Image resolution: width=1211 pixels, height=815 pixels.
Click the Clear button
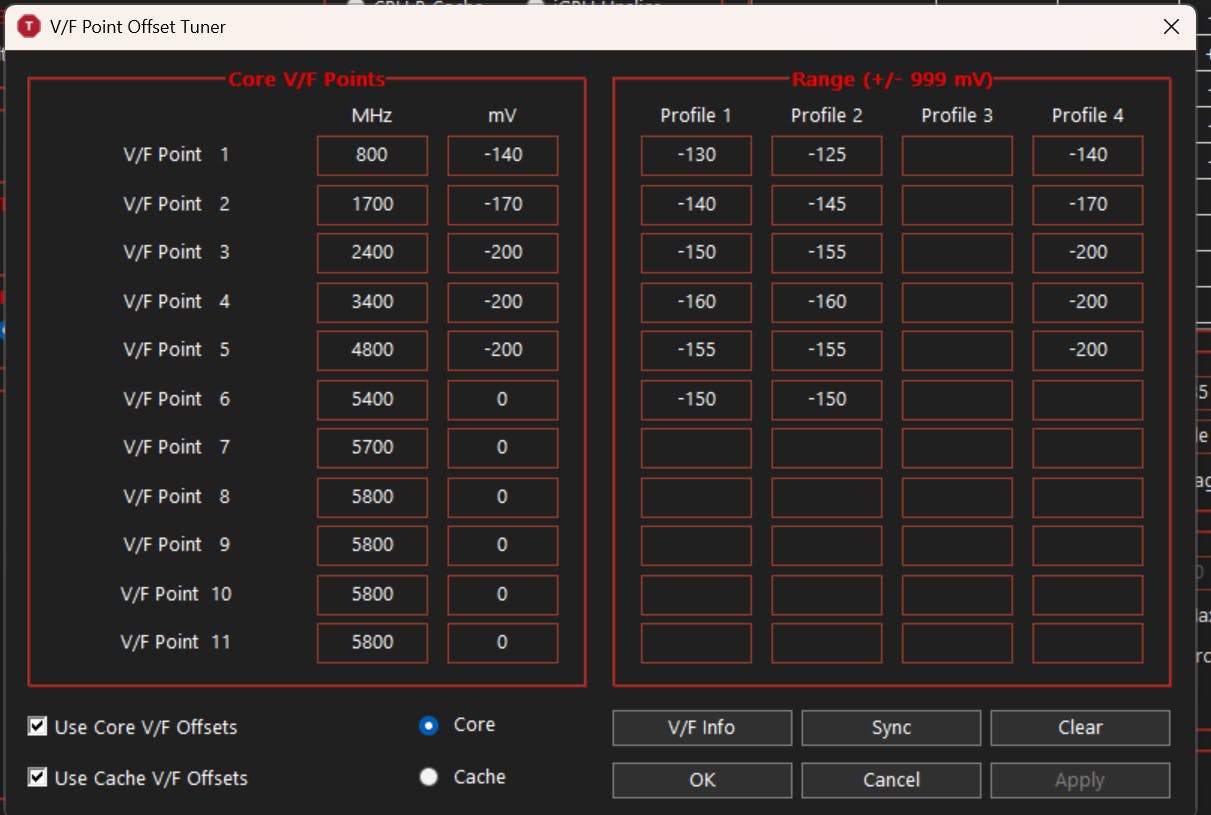click(x=1080, y=728)
